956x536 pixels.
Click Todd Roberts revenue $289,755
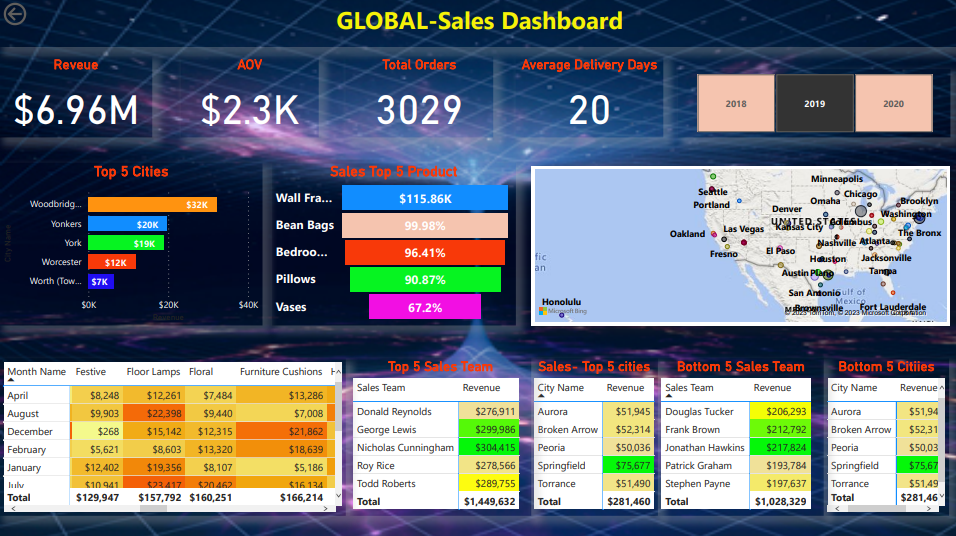click(x=489, y=484)
